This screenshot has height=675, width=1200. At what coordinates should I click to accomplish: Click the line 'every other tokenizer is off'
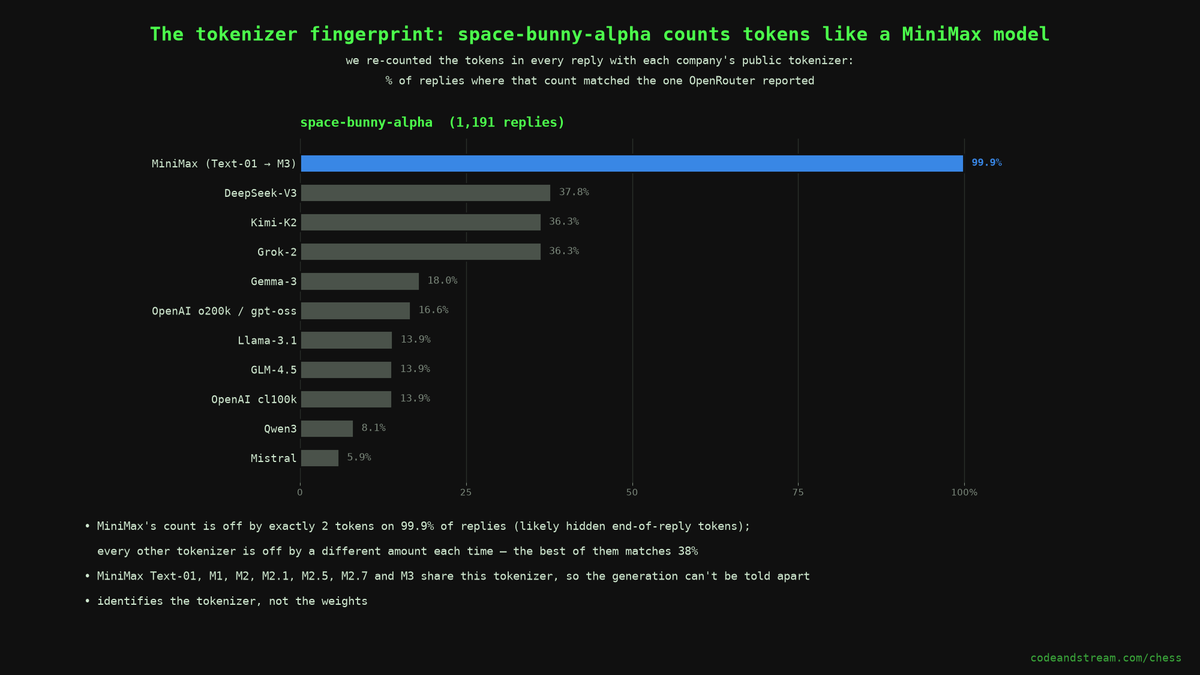[x=397, y=551]
